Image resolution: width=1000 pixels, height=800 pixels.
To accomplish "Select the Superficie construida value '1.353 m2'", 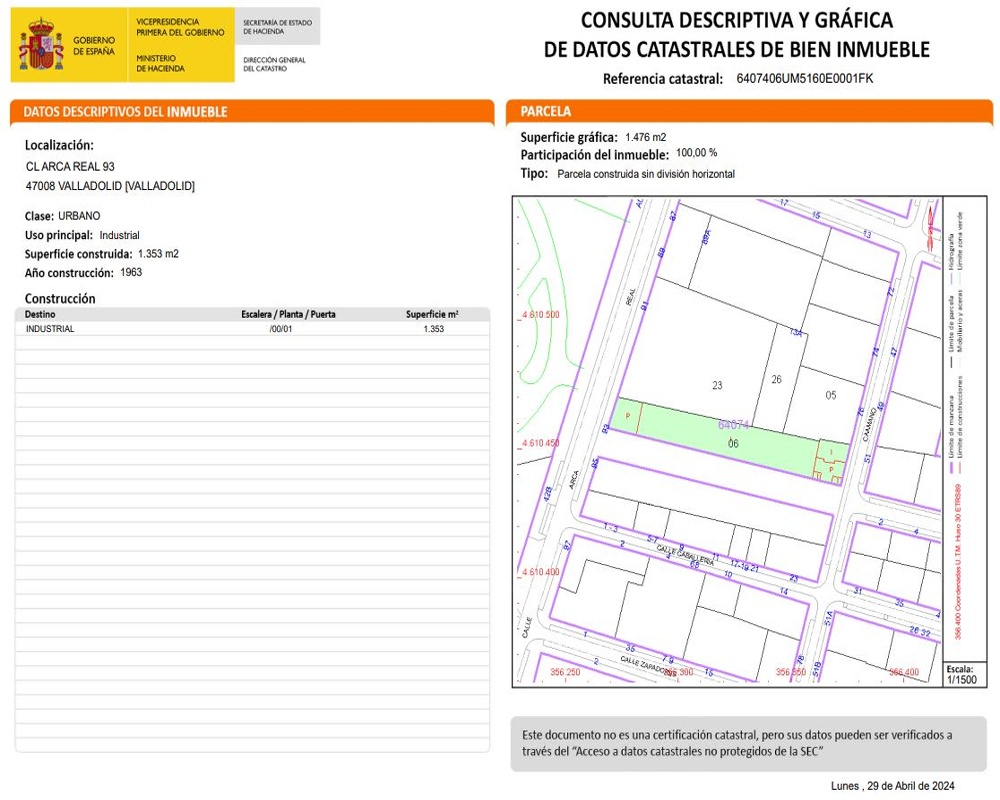I will 158,253.
